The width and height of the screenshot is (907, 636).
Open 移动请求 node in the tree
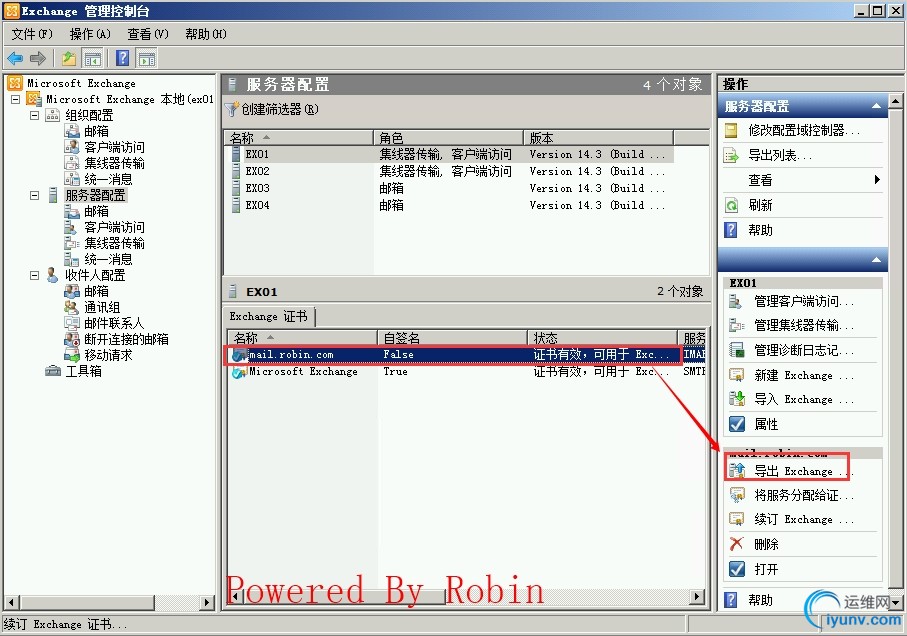click(x=108, y=355)
